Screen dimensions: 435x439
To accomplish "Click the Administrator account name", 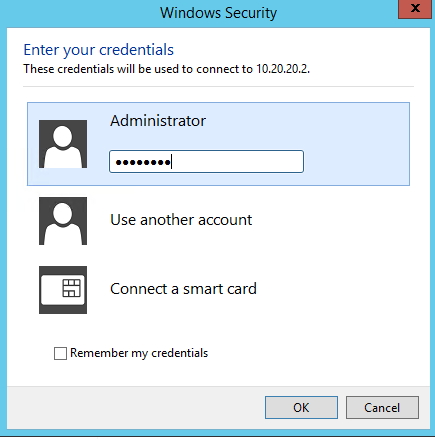I will 158,121.
